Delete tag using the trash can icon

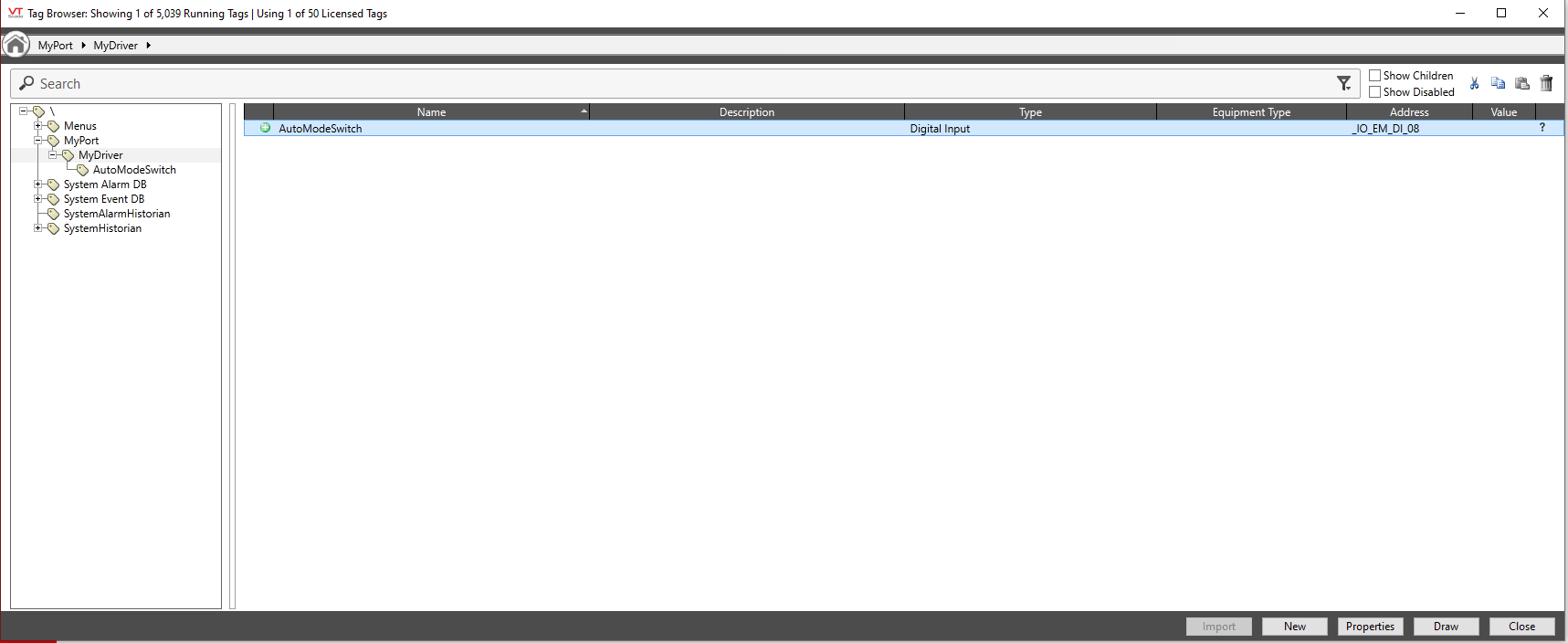click(1546, 83)
